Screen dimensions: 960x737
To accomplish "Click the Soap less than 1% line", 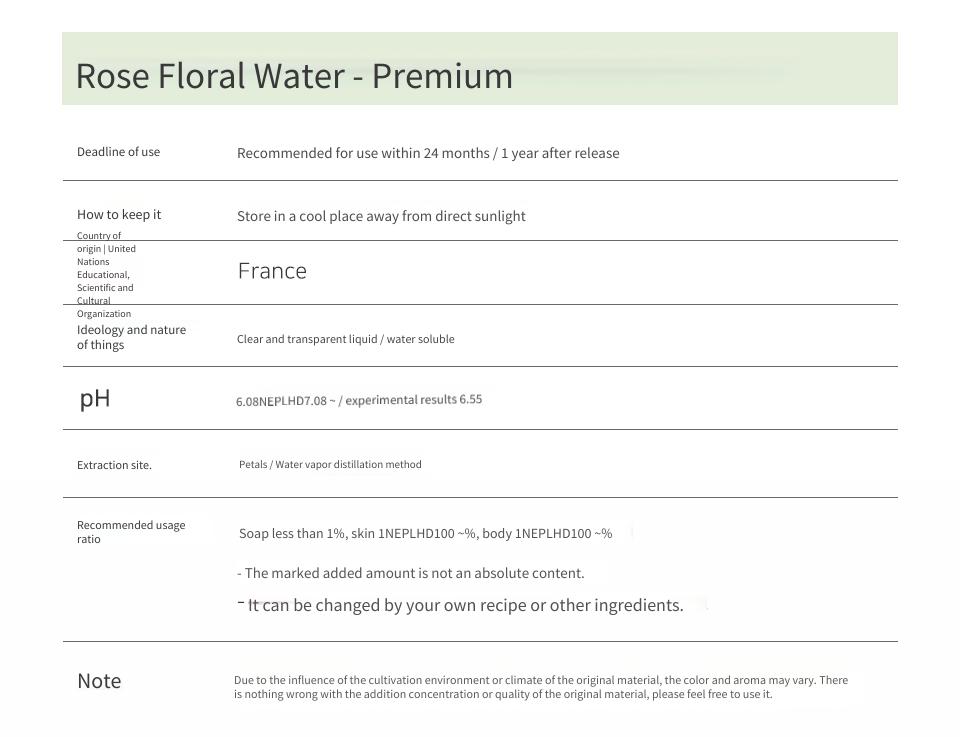I will click(x=426, y=534).
